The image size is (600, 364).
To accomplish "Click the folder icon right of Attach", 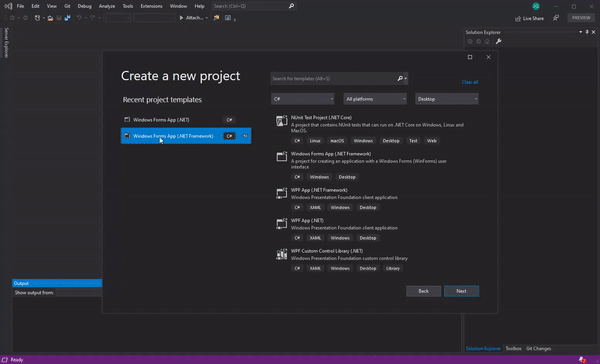I will tap(217, 18).
